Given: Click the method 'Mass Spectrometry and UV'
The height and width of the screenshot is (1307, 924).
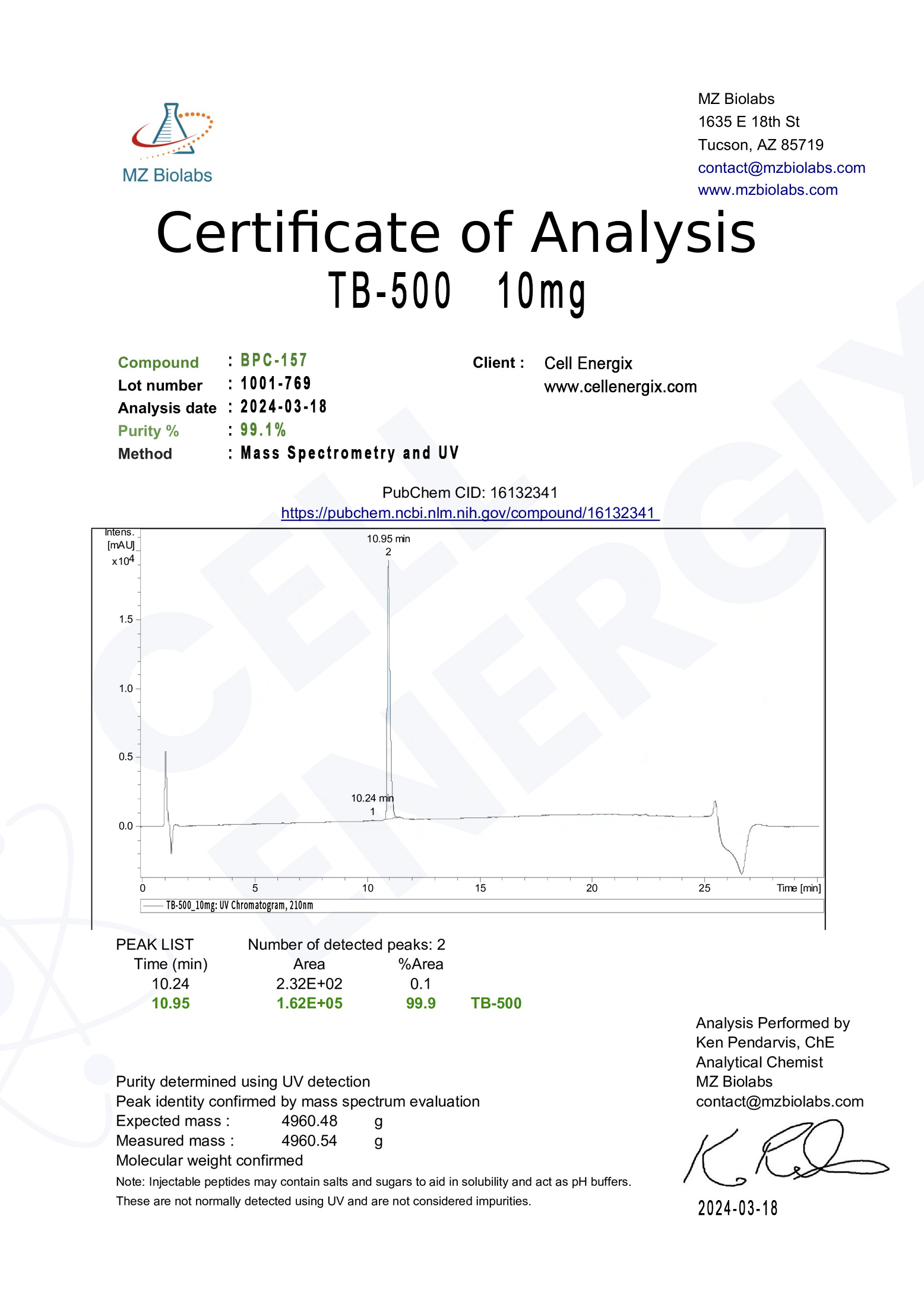Looking at the screenshot, I should tap(349, 453).
